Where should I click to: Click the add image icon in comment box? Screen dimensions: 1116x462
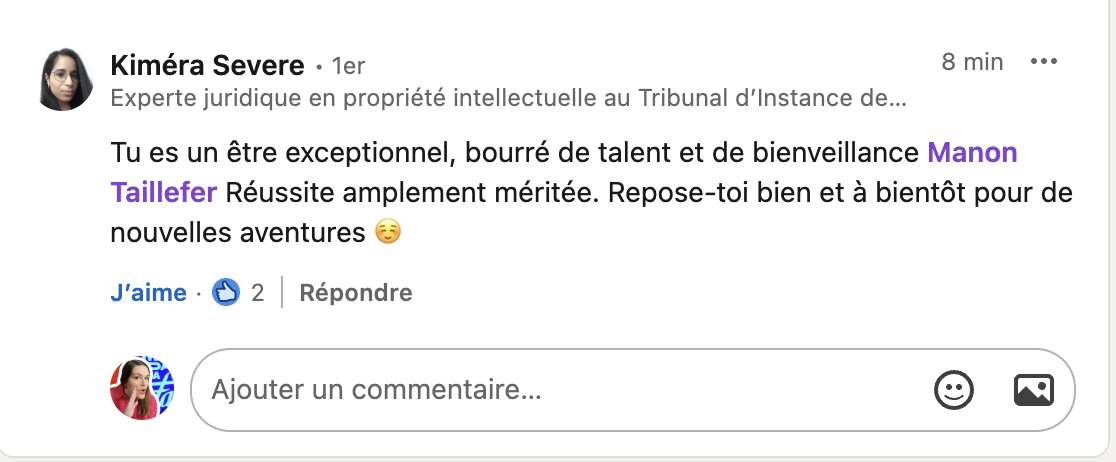point(1033,390)
